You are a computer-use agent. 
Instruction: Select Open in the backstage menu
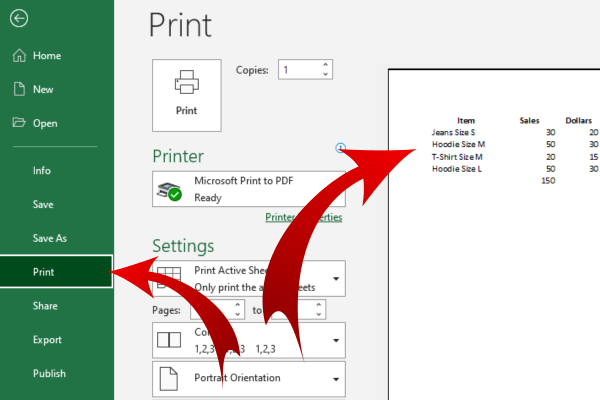45,123
